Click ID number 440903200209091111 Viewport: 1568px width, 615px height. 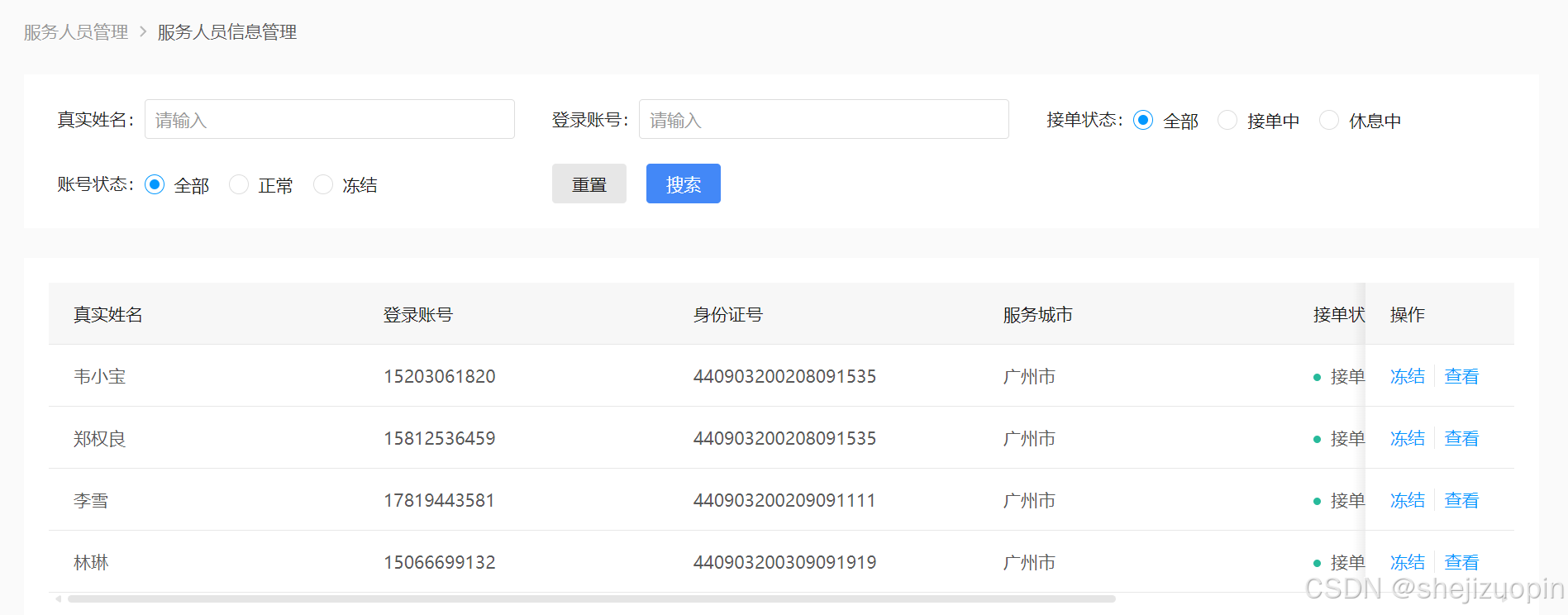[x=784, y=500]
